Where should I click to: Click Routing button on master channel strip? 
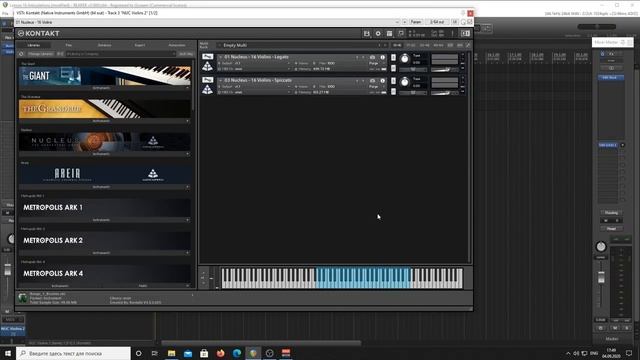click(x=611, y=213)
